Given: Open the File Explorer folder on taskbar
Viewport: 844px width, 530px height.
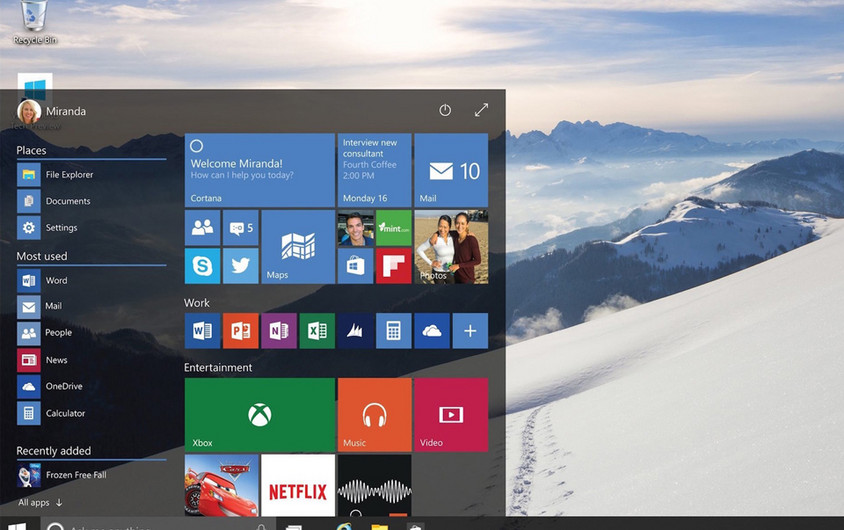Looking at the screenshot, I should [x=379, y=526].
